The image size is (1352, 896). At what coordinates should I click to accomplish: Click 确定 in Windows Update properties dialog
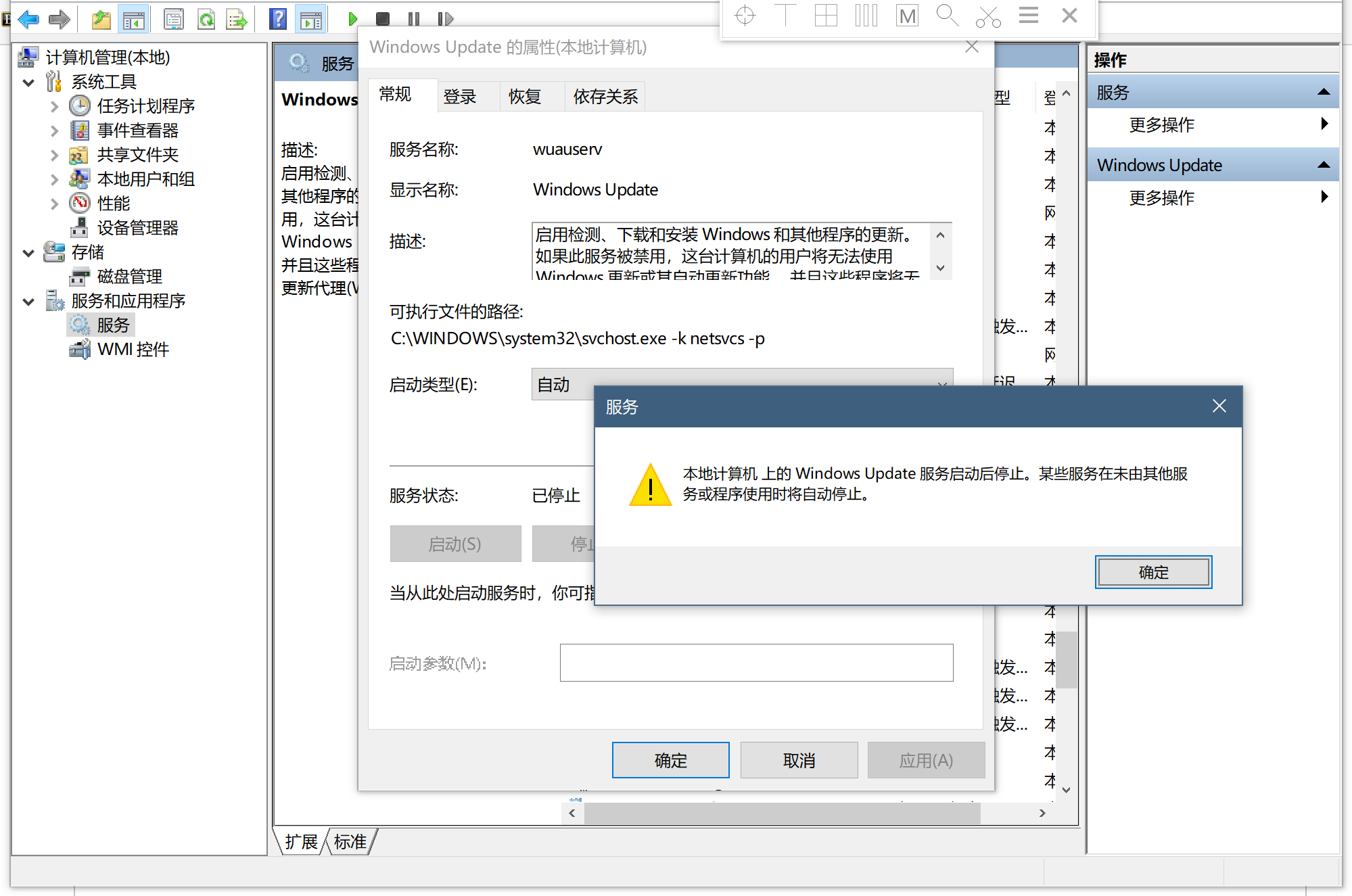coord(670,760)
